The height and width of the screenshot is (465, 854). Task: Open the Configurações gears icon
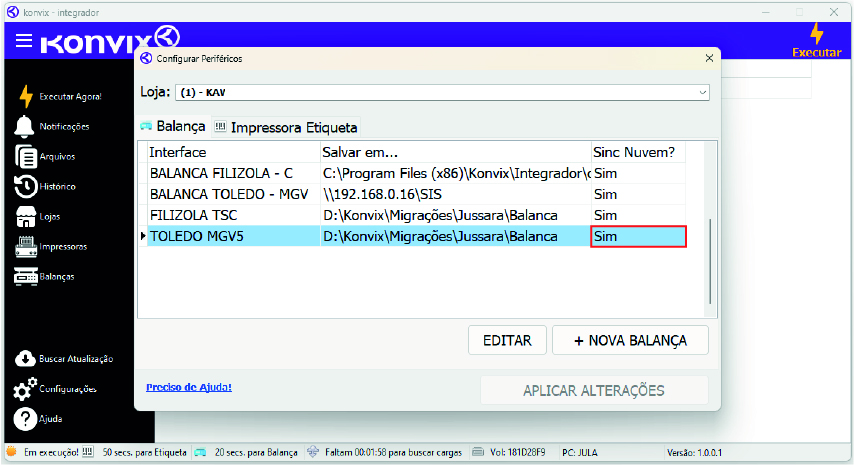25,389
